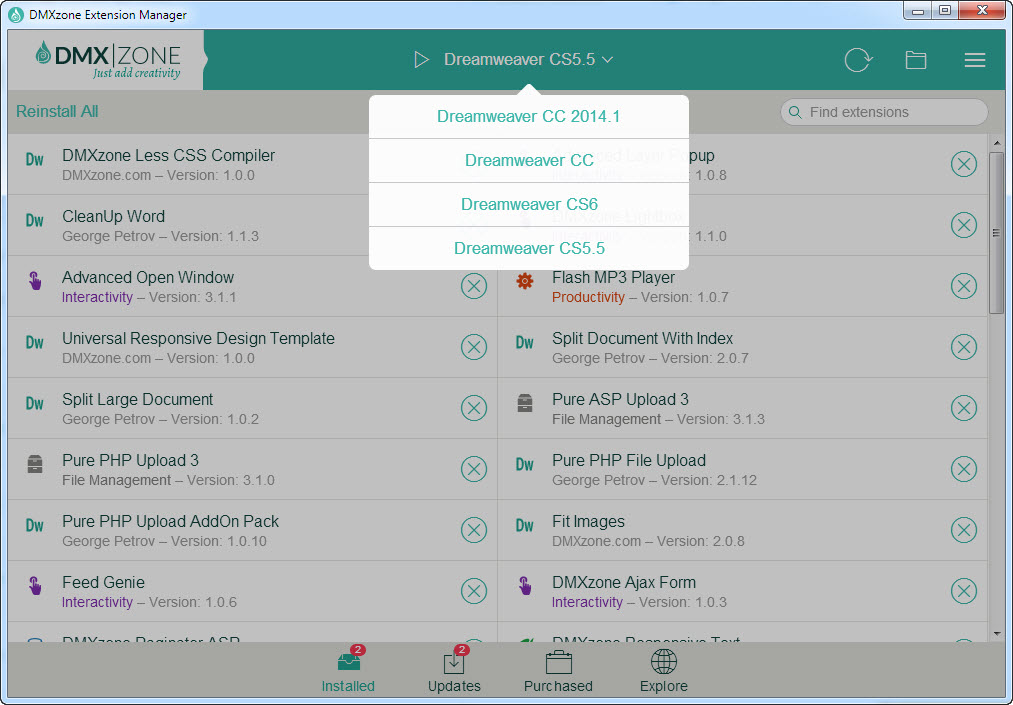Image resolution: width=1013 pixels, height=705 pixels.
Task: Click hand icon of DMXzone Ajax Form
Action: pos(525,586)
